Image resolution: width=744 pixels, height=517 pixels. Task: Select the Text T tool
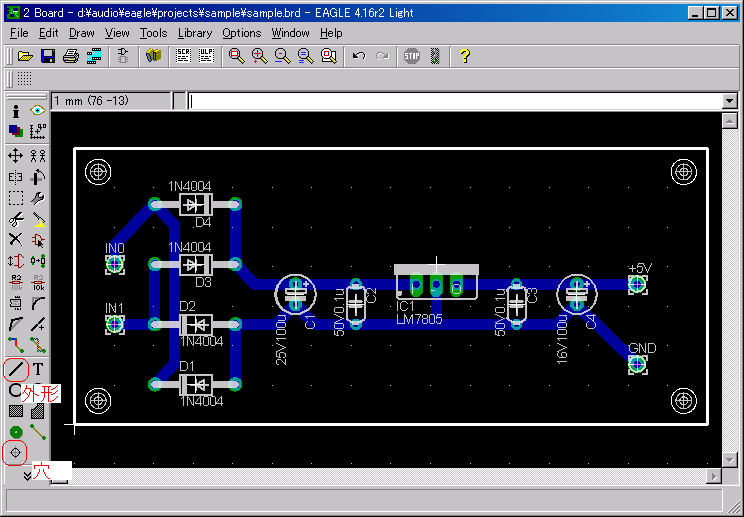click(x=37, y=369)
